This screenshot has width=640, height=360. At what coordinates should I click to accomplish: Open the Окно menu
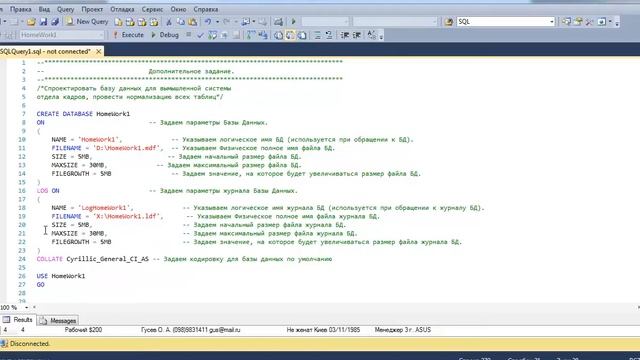pos(178,9)
